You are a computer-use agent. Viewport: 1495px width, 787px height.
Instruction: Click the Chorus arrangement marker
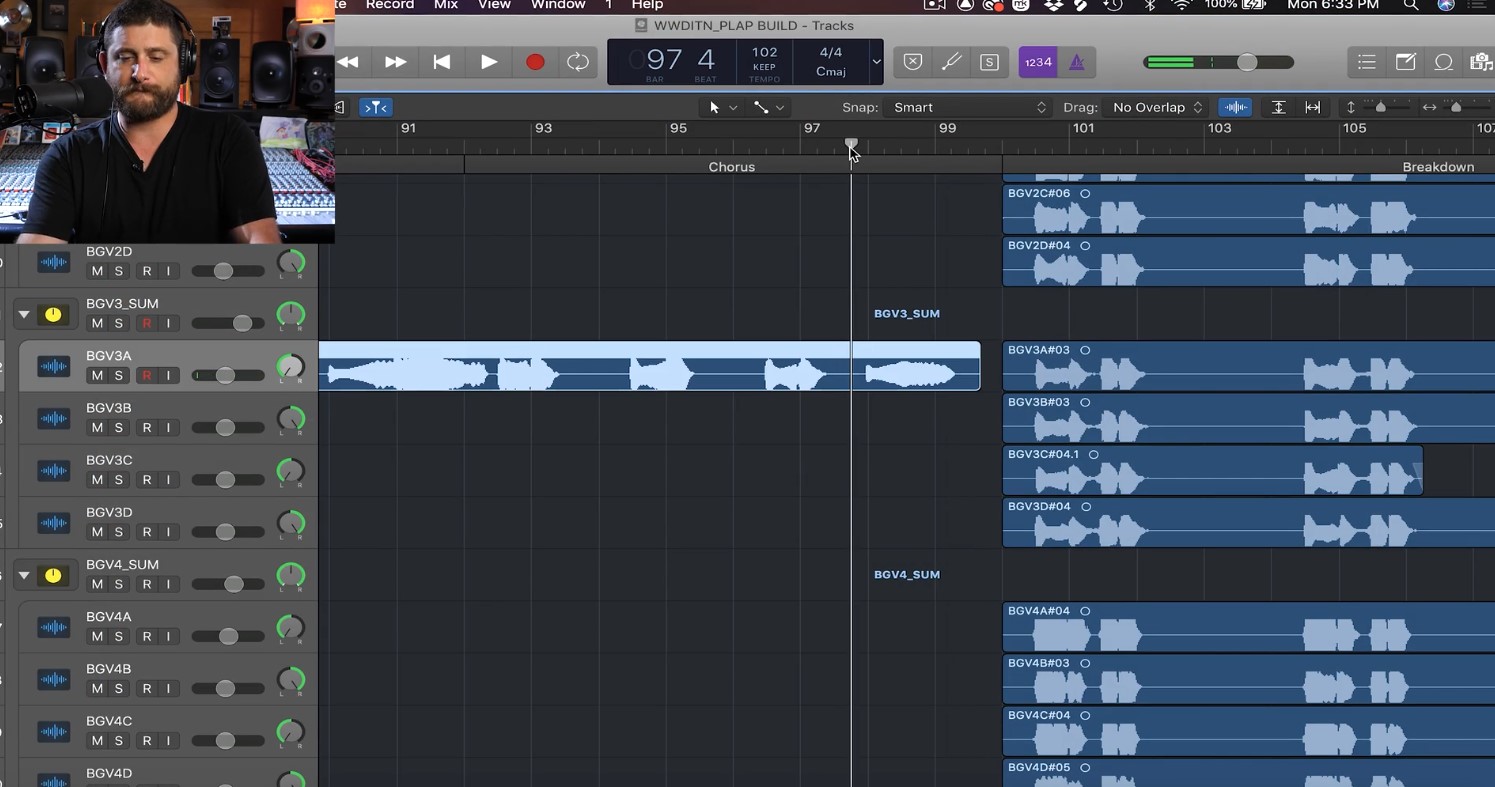tap(732, 167)
